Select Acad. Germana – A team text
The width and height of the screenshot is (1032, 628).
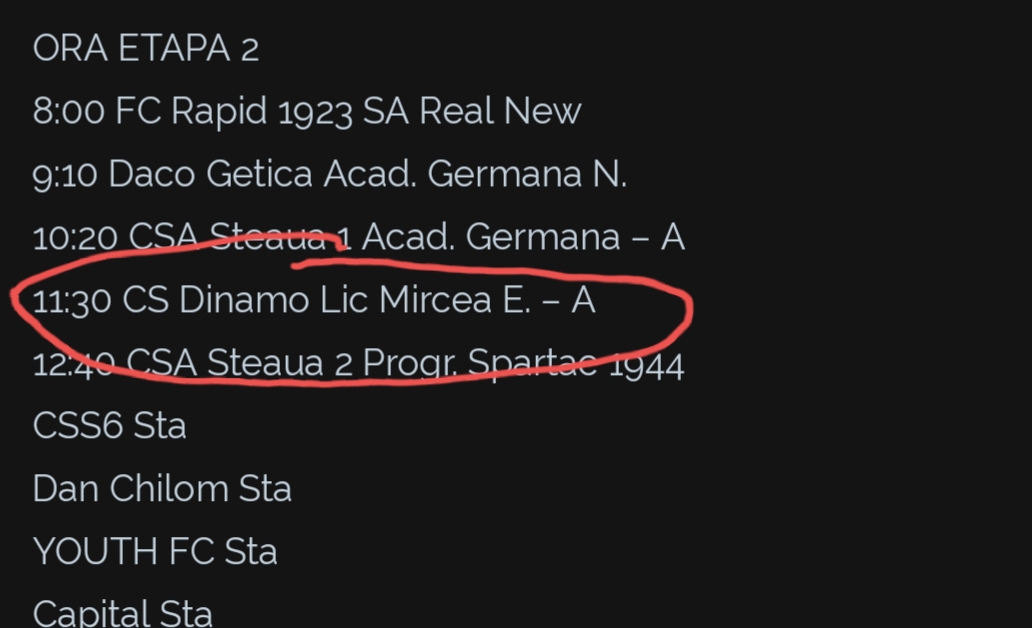coord(523,238)
